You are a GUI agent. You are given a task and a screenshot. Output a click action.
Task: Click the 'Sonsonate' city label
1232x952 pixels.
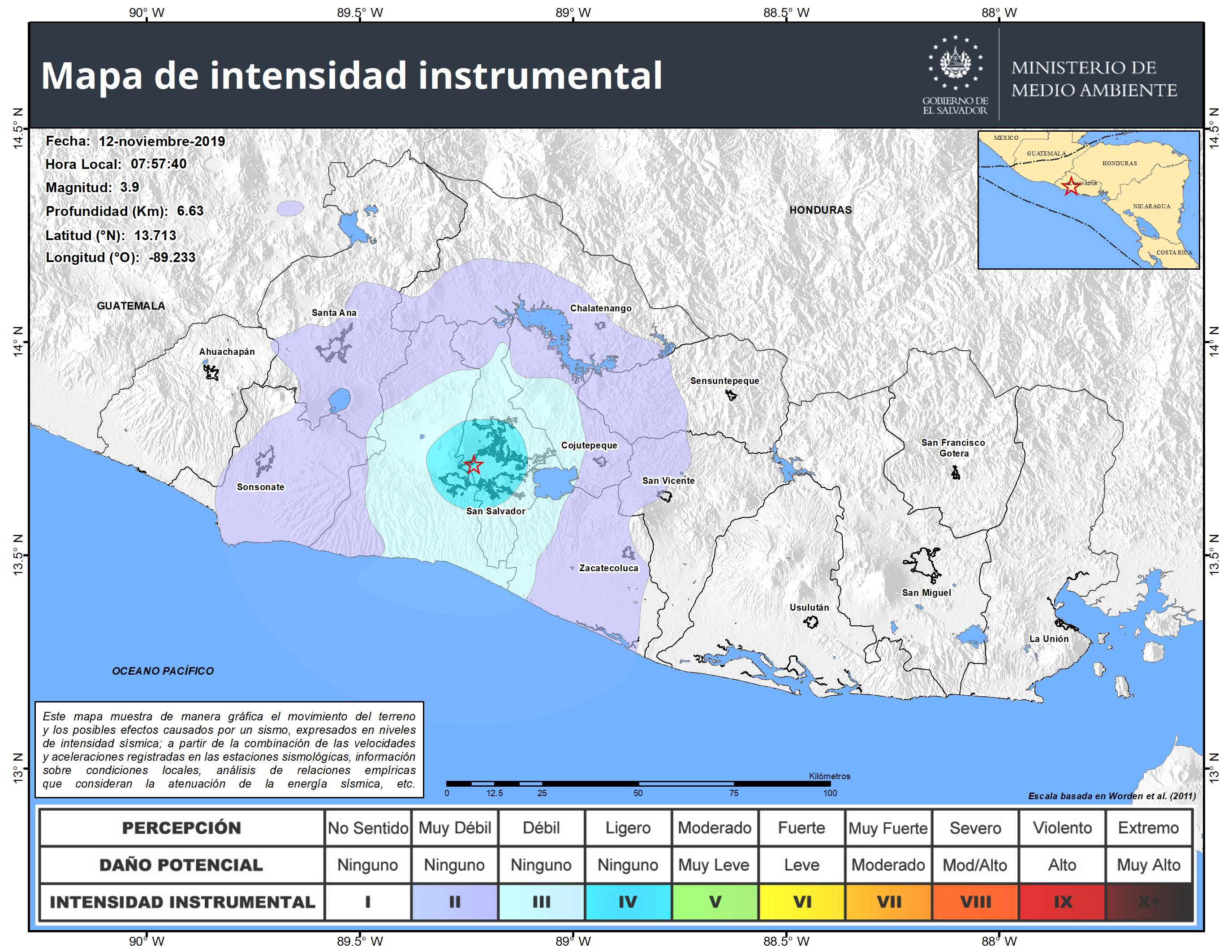261,487
